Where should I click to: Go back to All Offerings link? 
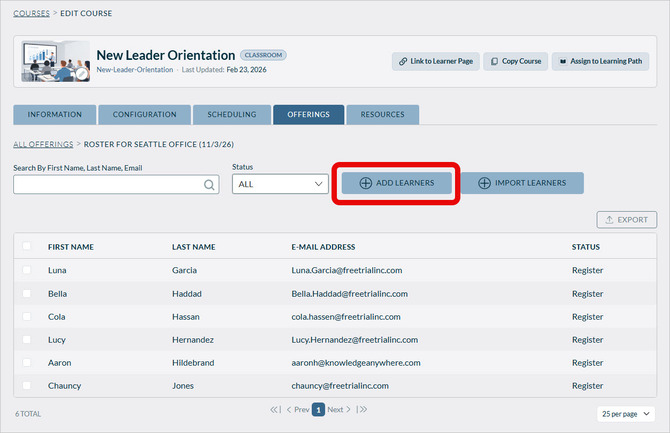[43, 144]
